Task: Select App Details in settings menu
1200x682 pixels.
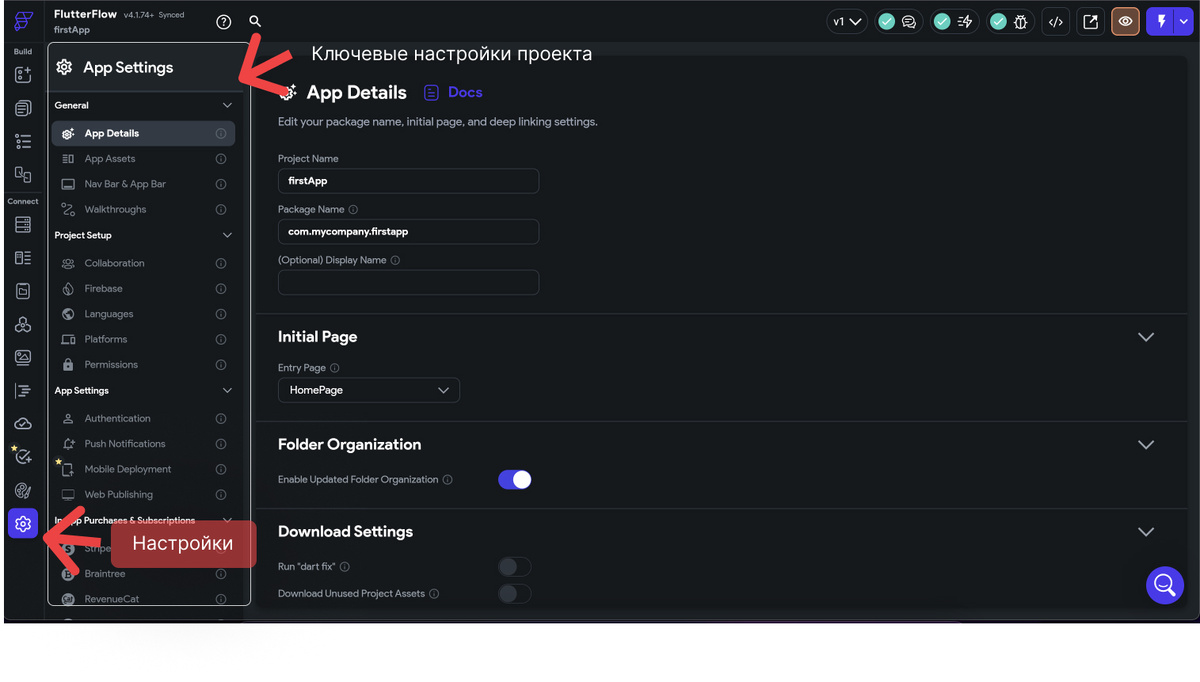Action: click(143, 133)
